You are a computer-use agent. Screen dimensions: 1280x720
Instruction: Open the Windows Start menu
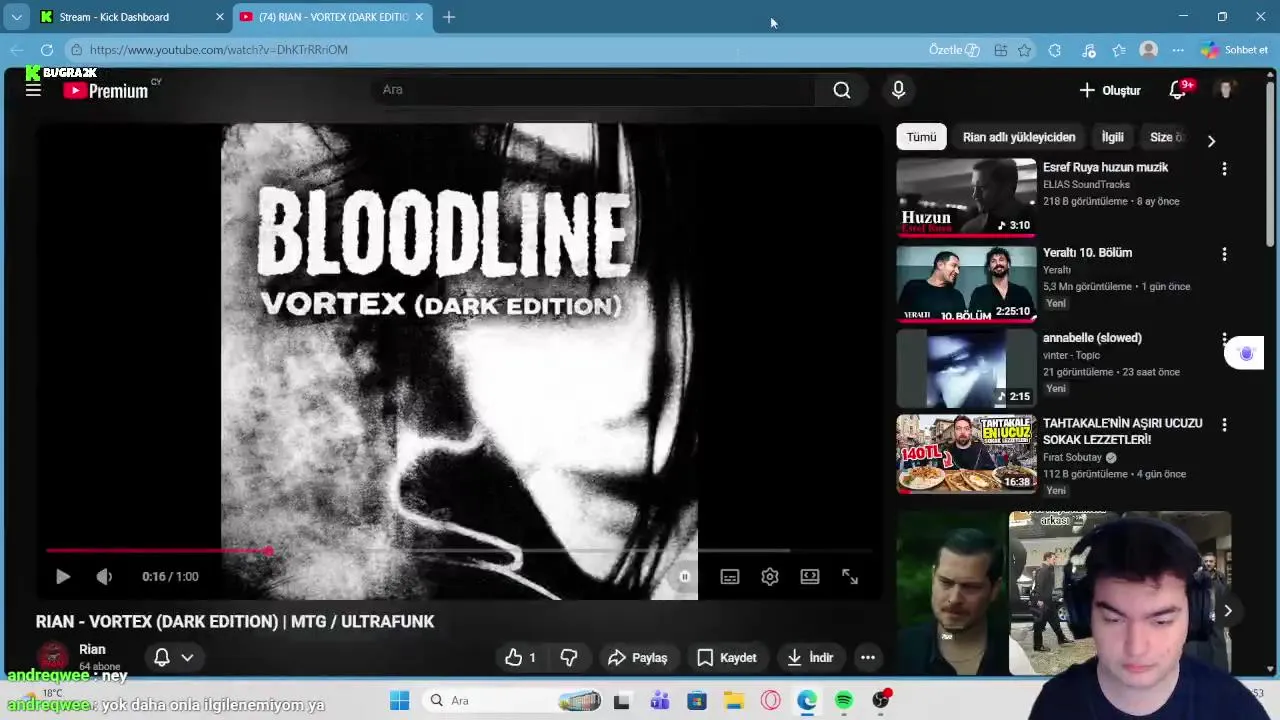point(399,700)
